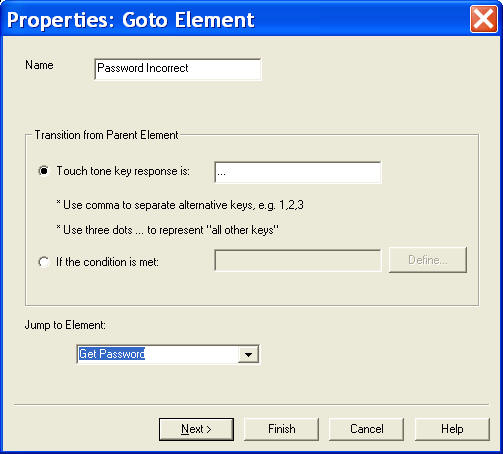Cancel the Goto Element dialog
Viewport: 503px width, 454px height.
367,429
